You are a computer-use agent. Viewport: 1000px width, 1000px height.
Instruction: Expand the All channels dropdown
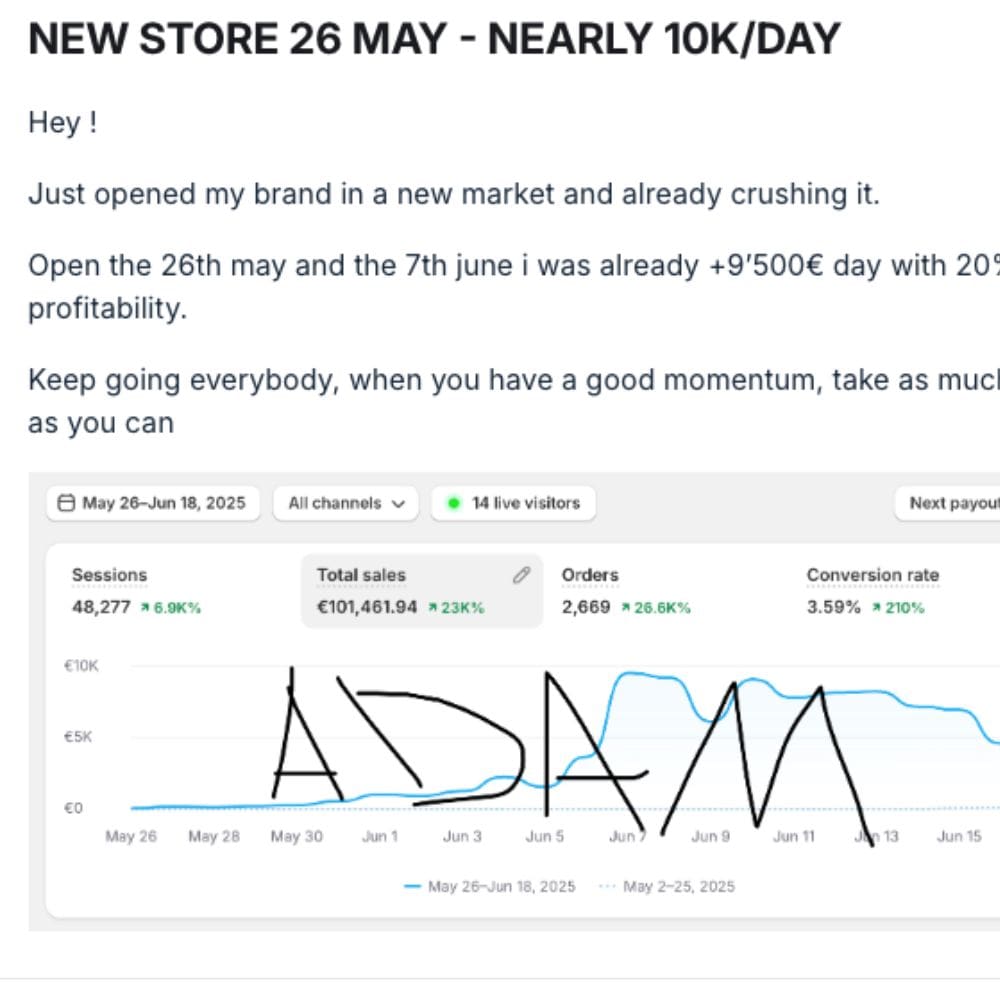point(345,503)
